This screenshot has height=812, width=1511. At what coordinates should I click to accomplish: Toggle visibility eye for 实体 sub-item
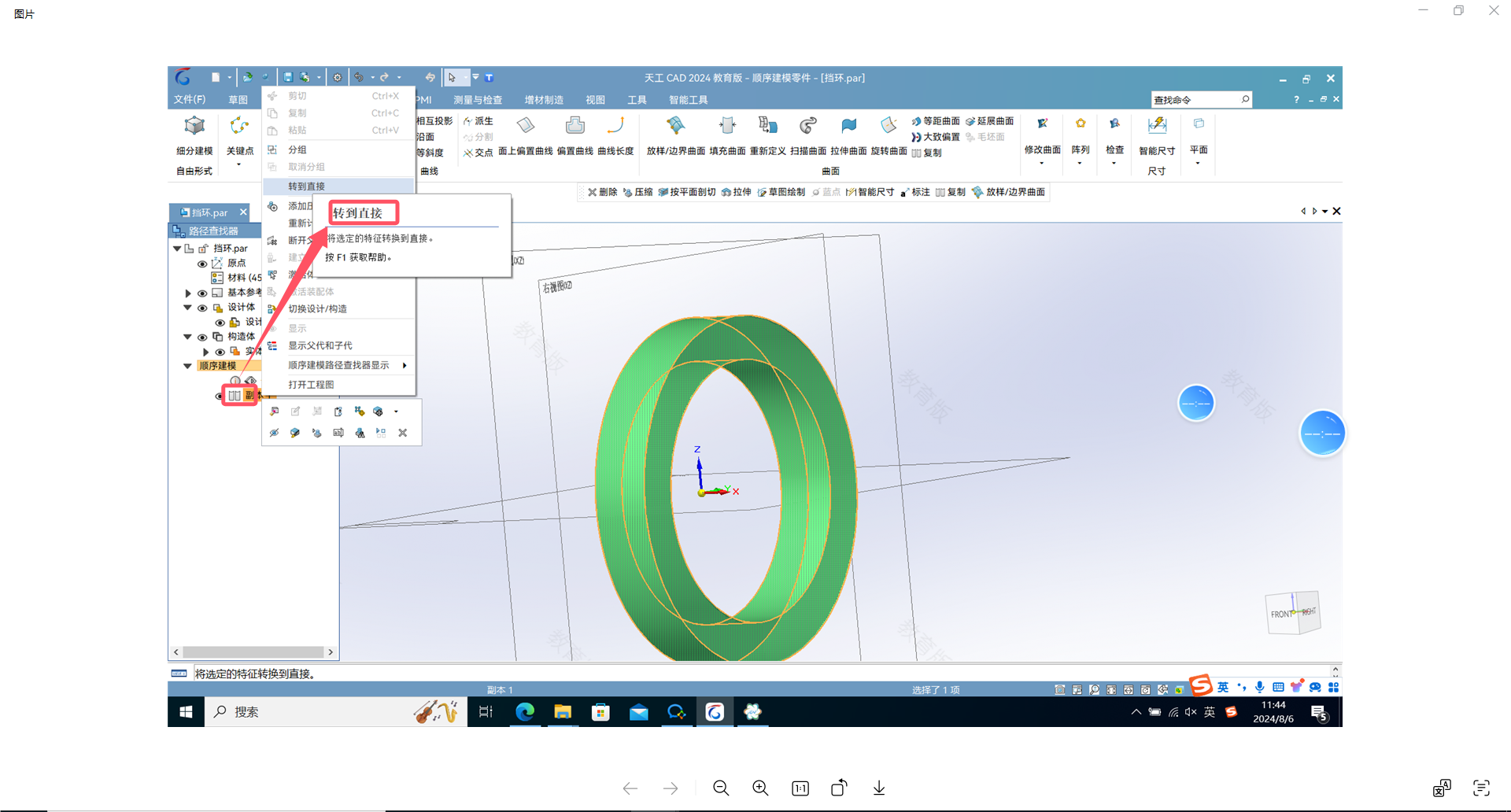[x=220, y=352]
